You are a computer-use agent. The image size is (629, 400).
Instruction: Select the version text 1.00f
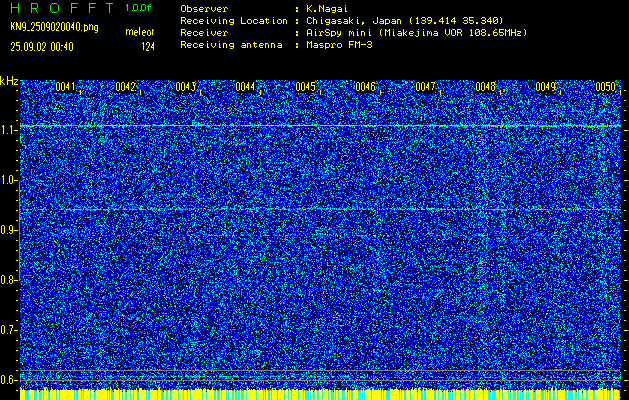click(138, 8)
